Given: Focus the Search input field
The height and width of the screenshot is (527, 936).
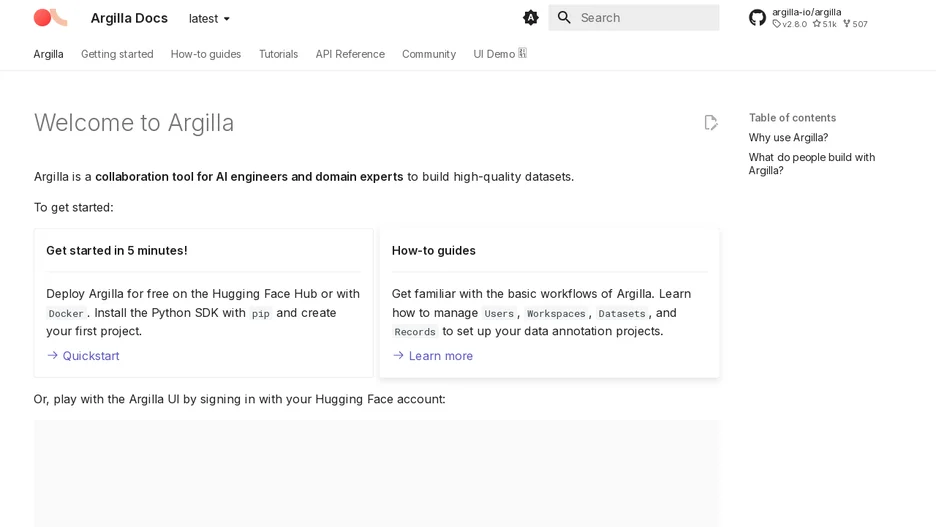Looking at the screenshot, I should (634, 18).
